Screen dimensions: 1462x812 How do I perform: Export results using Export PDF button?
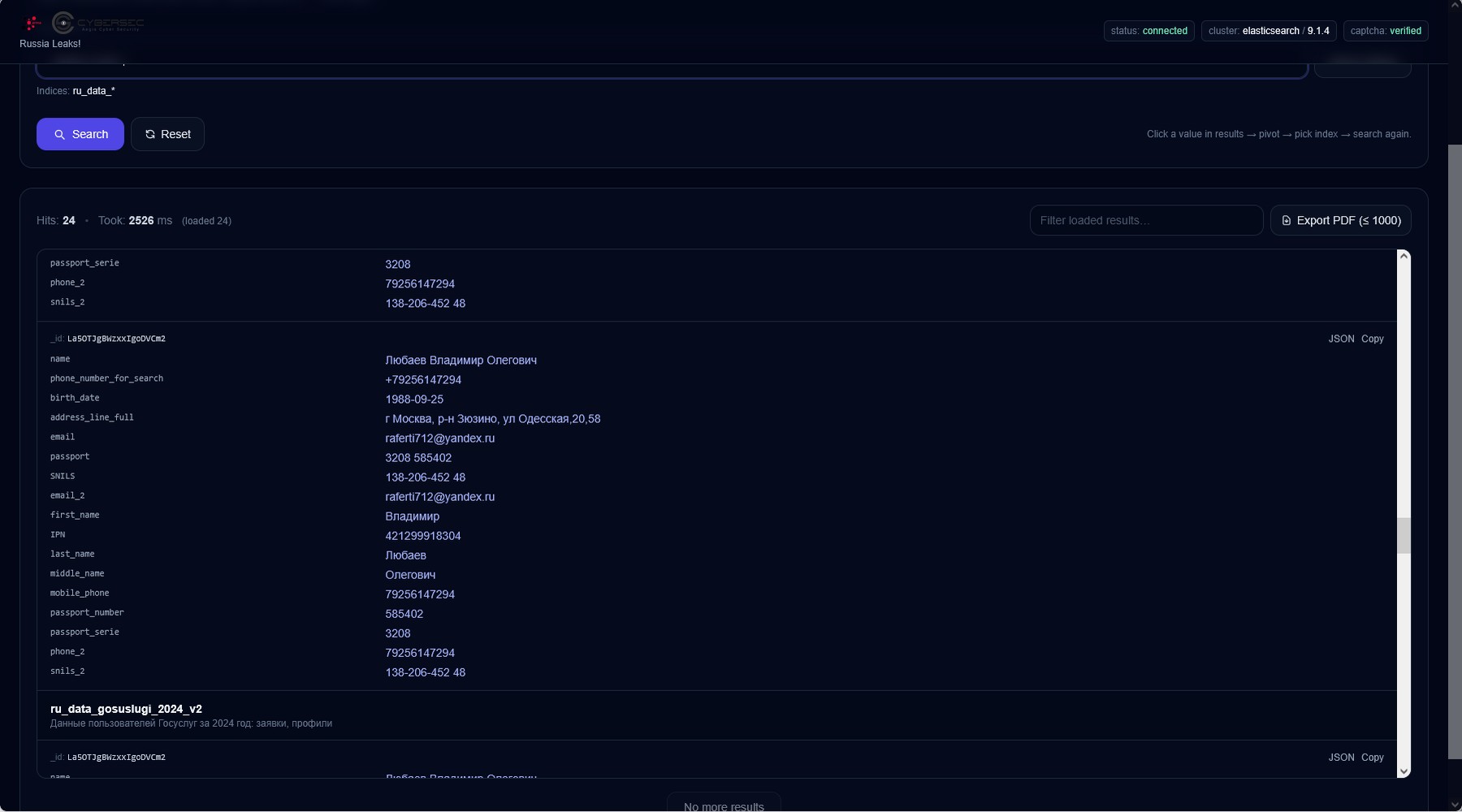point(1340,221)
